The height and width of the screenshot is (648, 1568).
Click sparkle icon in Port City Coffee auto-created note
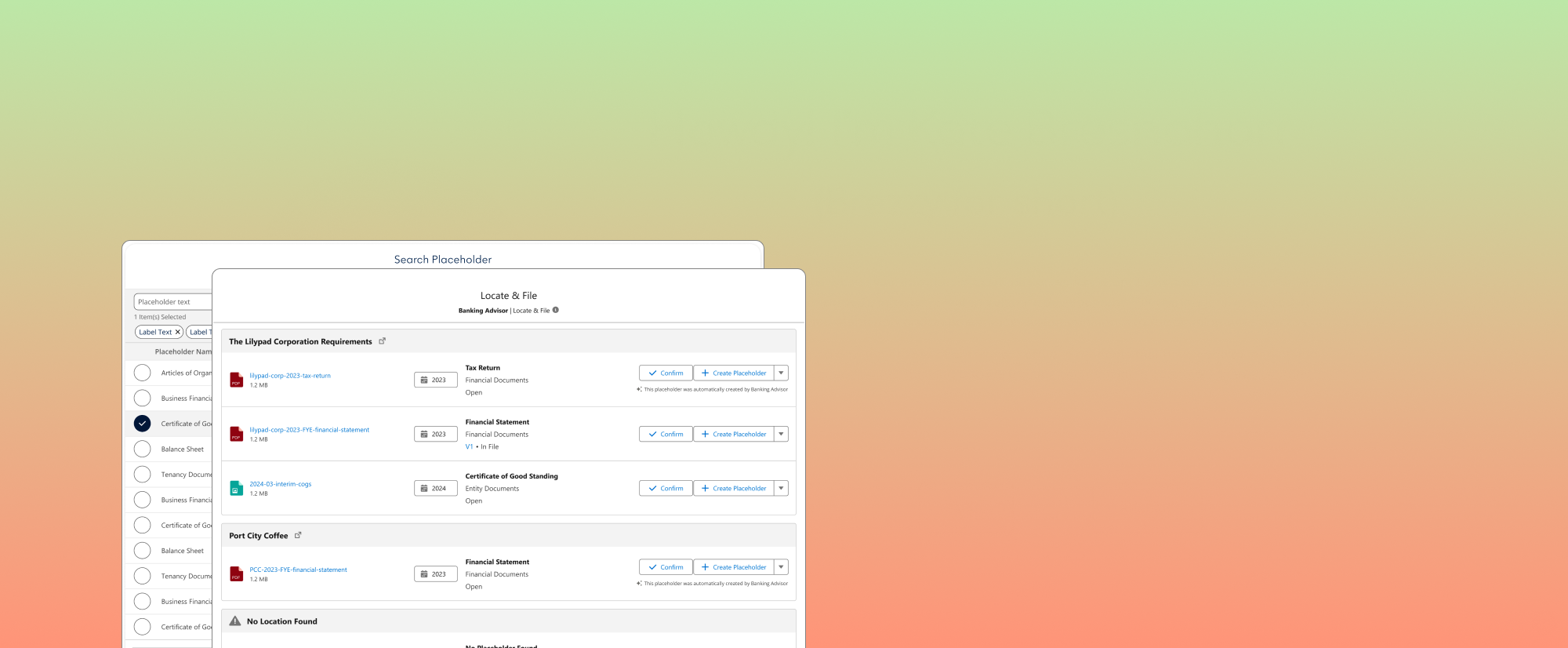point(639,583)
